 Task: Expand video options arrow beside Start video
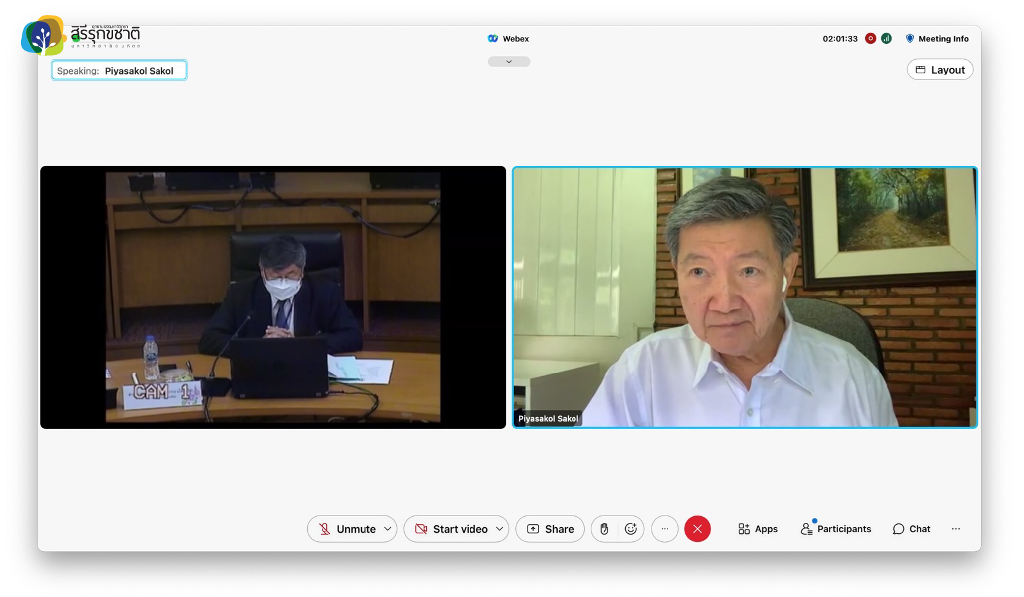[x=500, y=529]
